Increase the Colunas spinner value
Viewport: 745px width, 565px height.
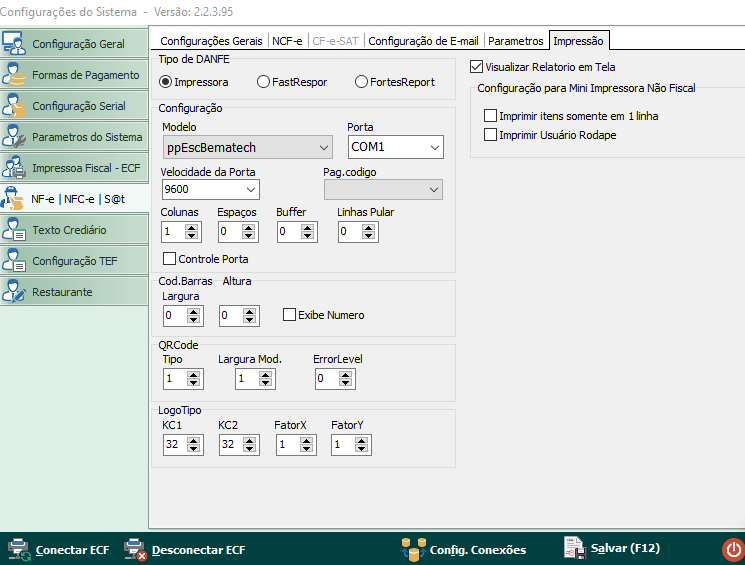(193, 228)
